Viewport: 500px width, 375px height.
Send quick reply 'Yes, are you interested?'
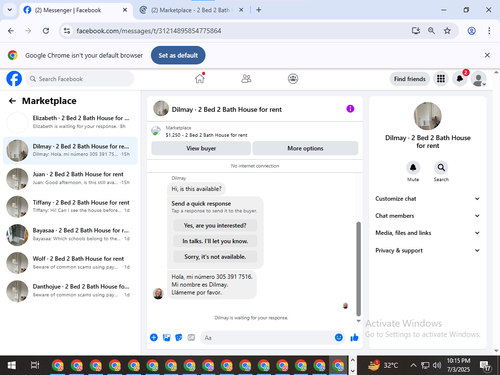coord(215,226)
